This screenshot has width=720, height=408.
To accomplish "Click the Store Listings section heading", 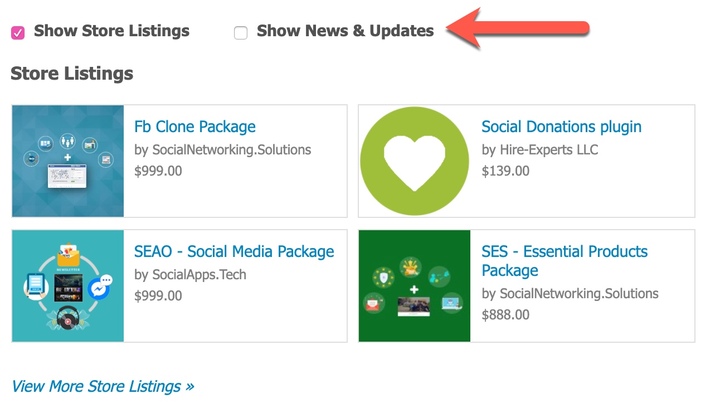I will (x=72, y=73).
